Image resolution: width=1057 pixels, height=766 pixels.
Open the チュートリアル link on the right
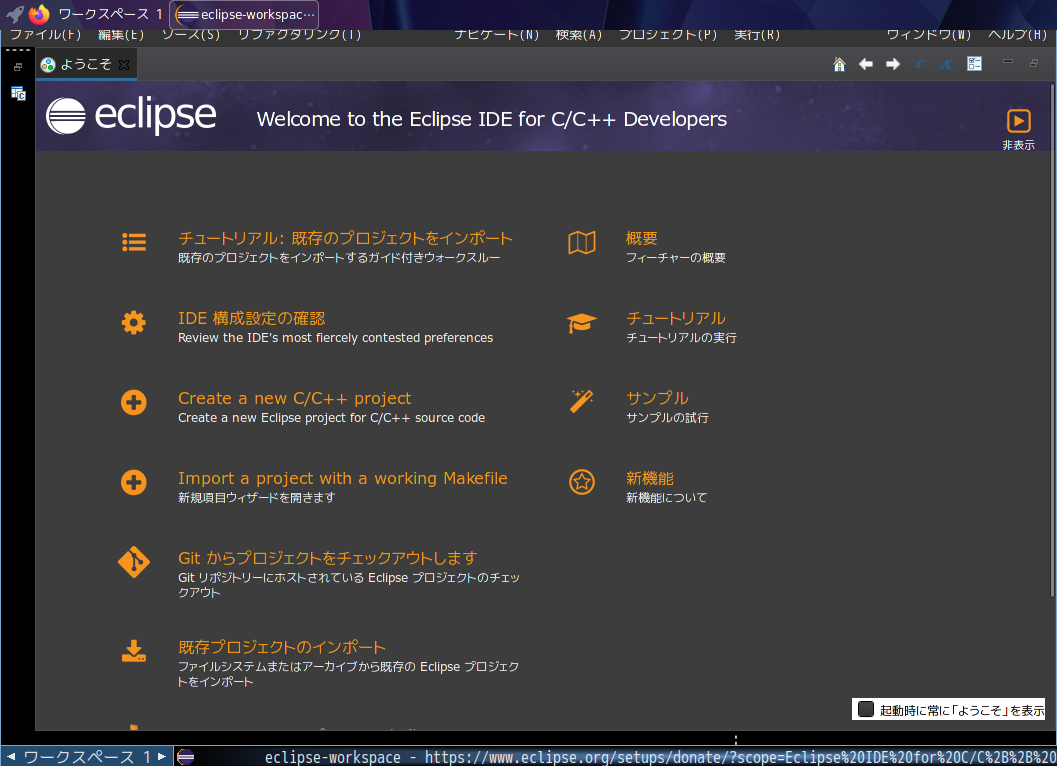point(675,318)
